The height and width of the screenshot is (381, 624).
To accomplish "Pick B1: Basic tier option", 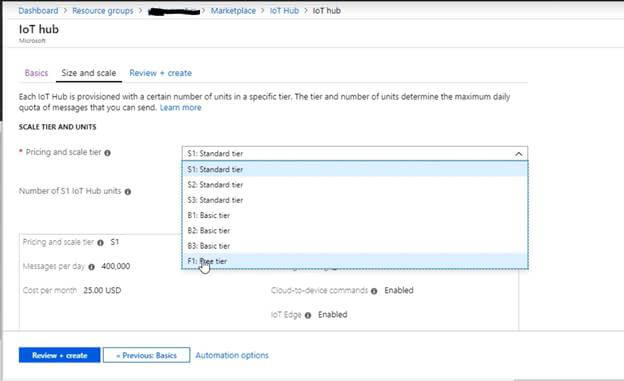I will pos(355,215).
